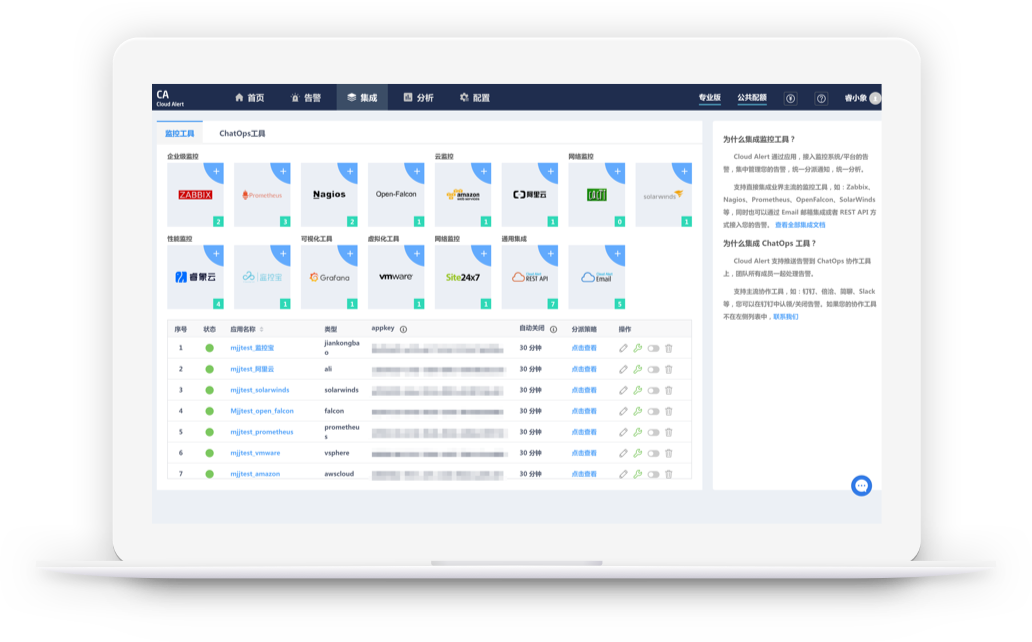Click the wrench icon for mjjtest_prometheus
1032x642 pixels.
(x=638, y=433)
